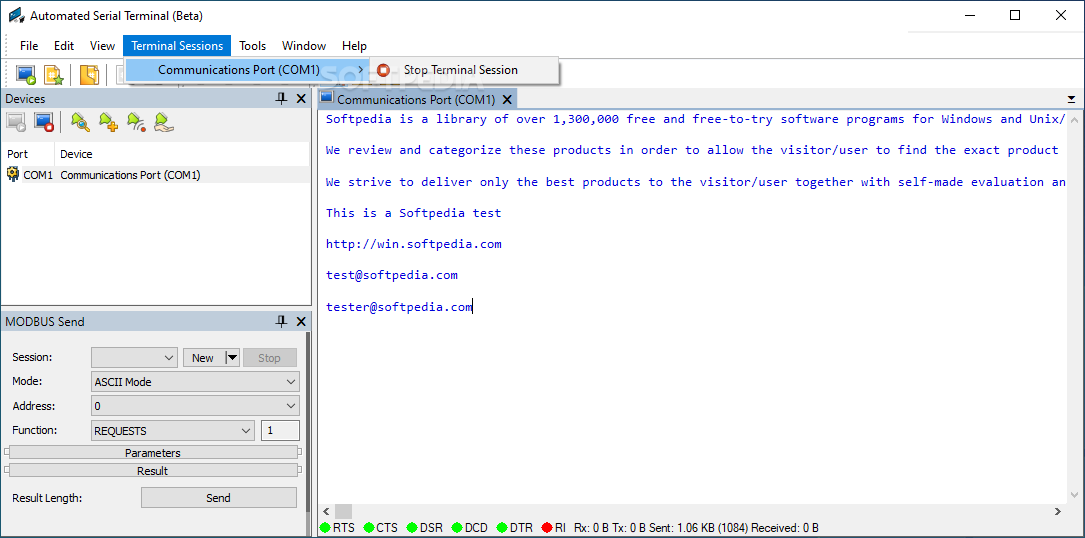Viewport: 1085px width, 538px height.
Task: Open the New button dropdown arrow
Action: coord(232,358)
